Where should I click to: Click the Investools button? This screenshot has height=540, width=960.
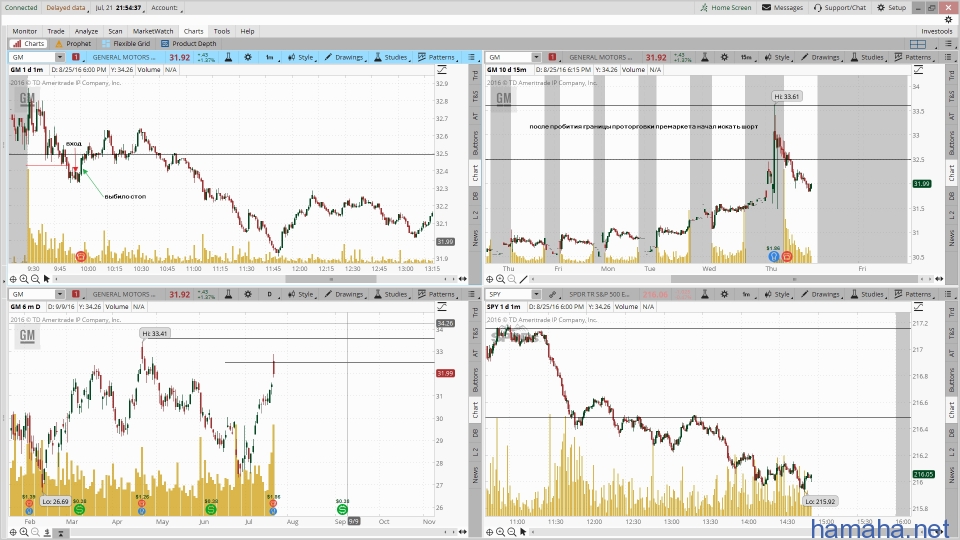937,31
